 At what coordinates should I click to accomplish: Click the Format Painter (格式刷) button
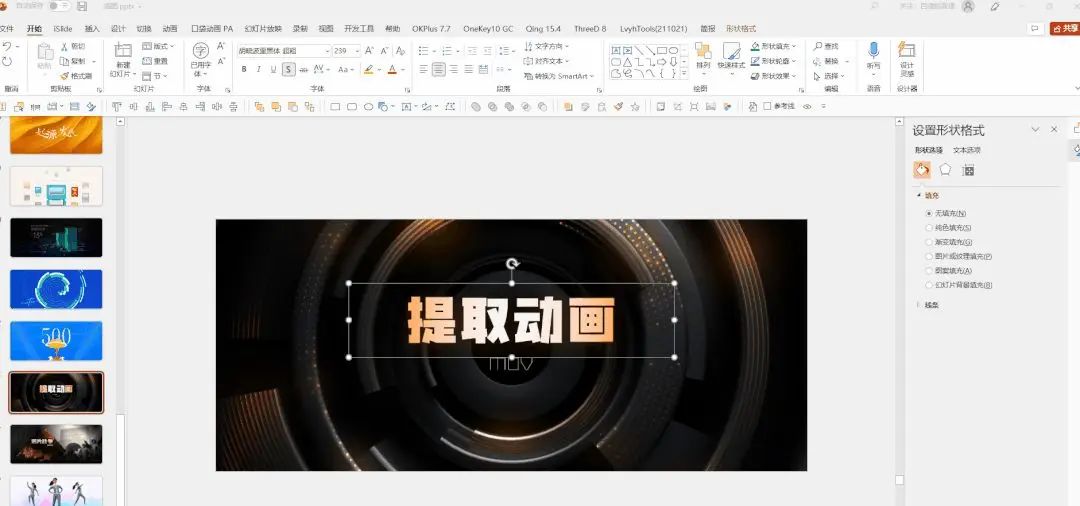[x=76, y=76]
